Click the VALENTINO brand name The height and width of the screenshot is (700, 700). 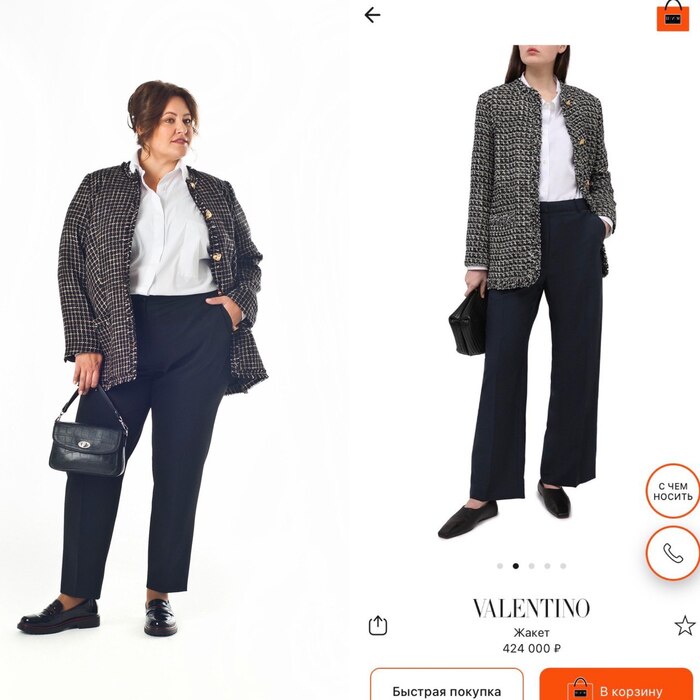pos(531,608)
